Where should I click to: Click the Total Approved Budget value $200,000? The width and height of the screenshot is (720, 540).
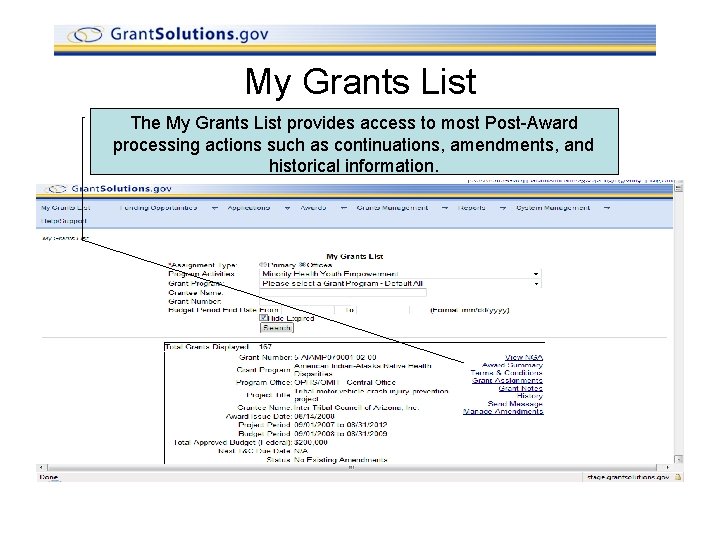311,443
